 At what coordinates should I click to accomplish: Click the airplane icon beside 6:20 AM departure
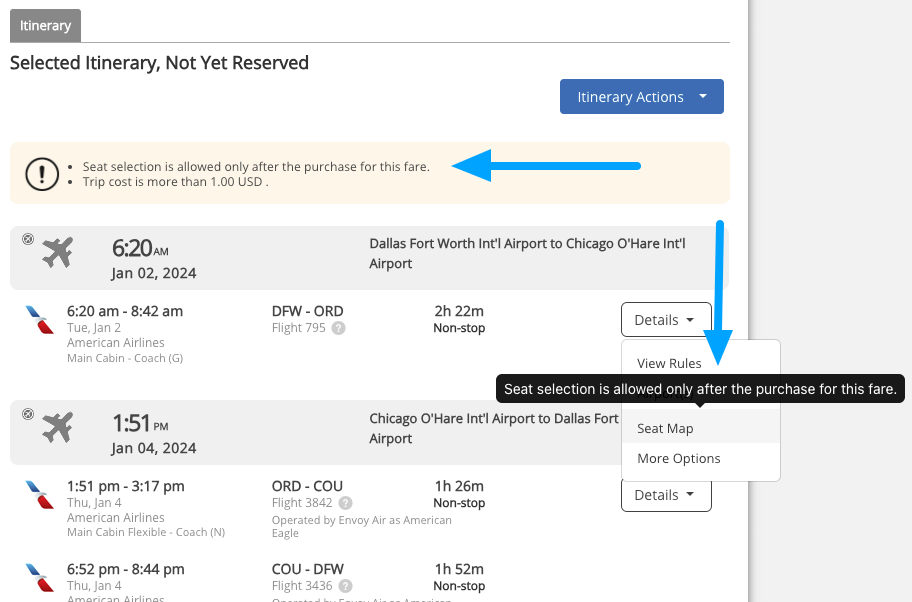(x=58, y=253)
